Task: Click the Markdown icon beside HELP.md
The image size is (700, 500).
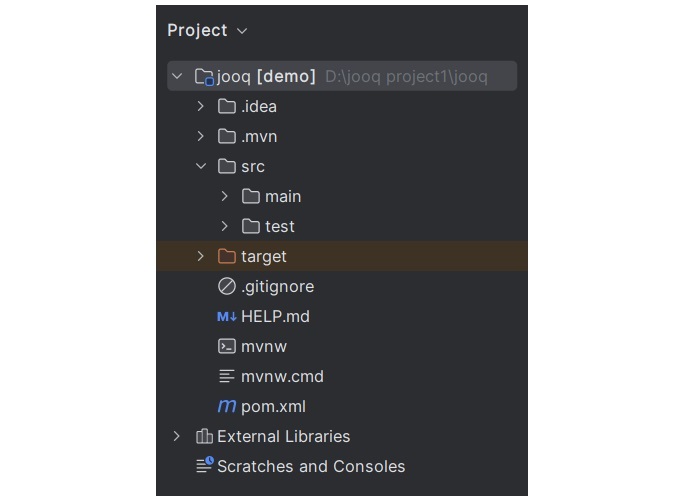Action: click(x=227, y=316)
